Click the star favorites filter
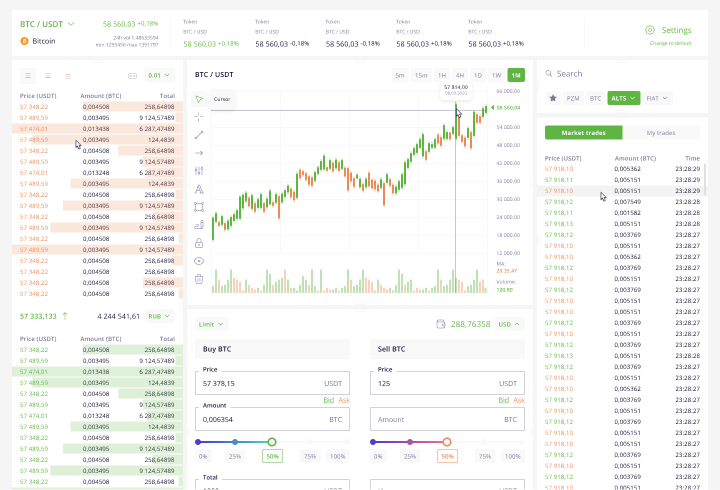Image resolution: width=720 pixels, height=490 pixels. click(x=553, y=98)
